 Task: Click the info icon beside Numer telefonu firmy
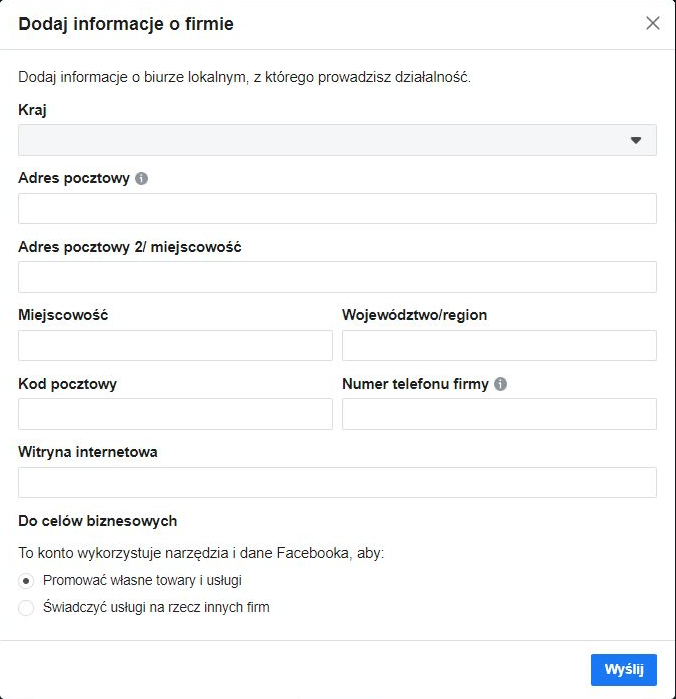click(500, 384)
